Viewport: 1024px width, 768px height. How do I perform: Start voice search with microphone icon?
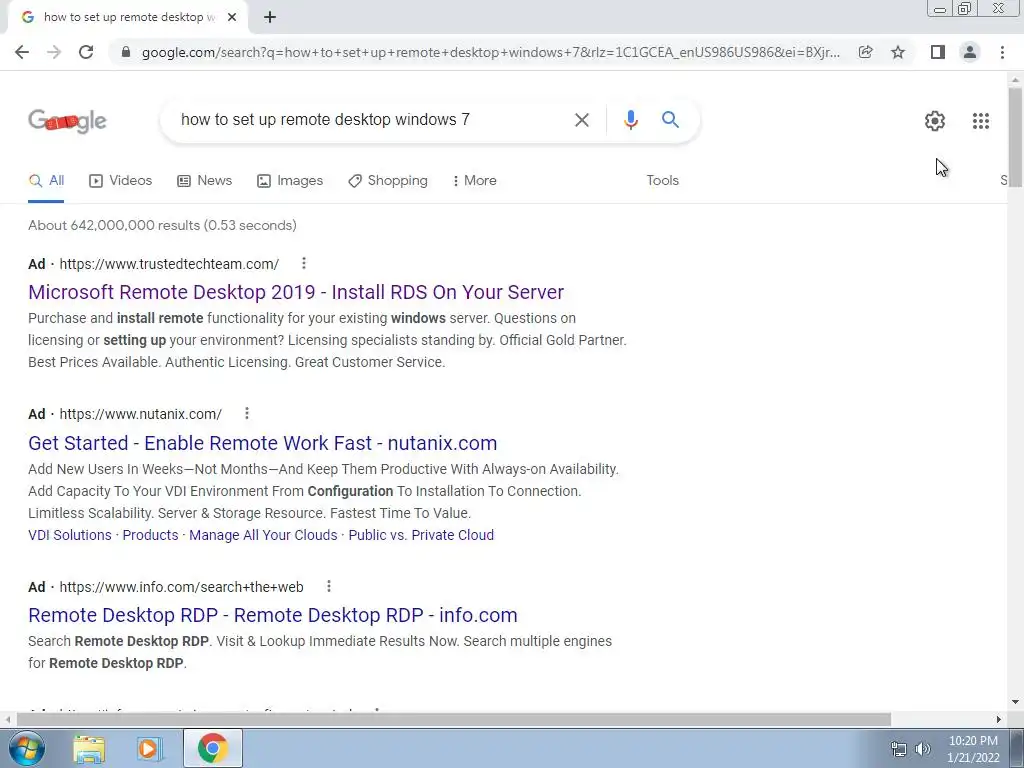coord(630,120)
